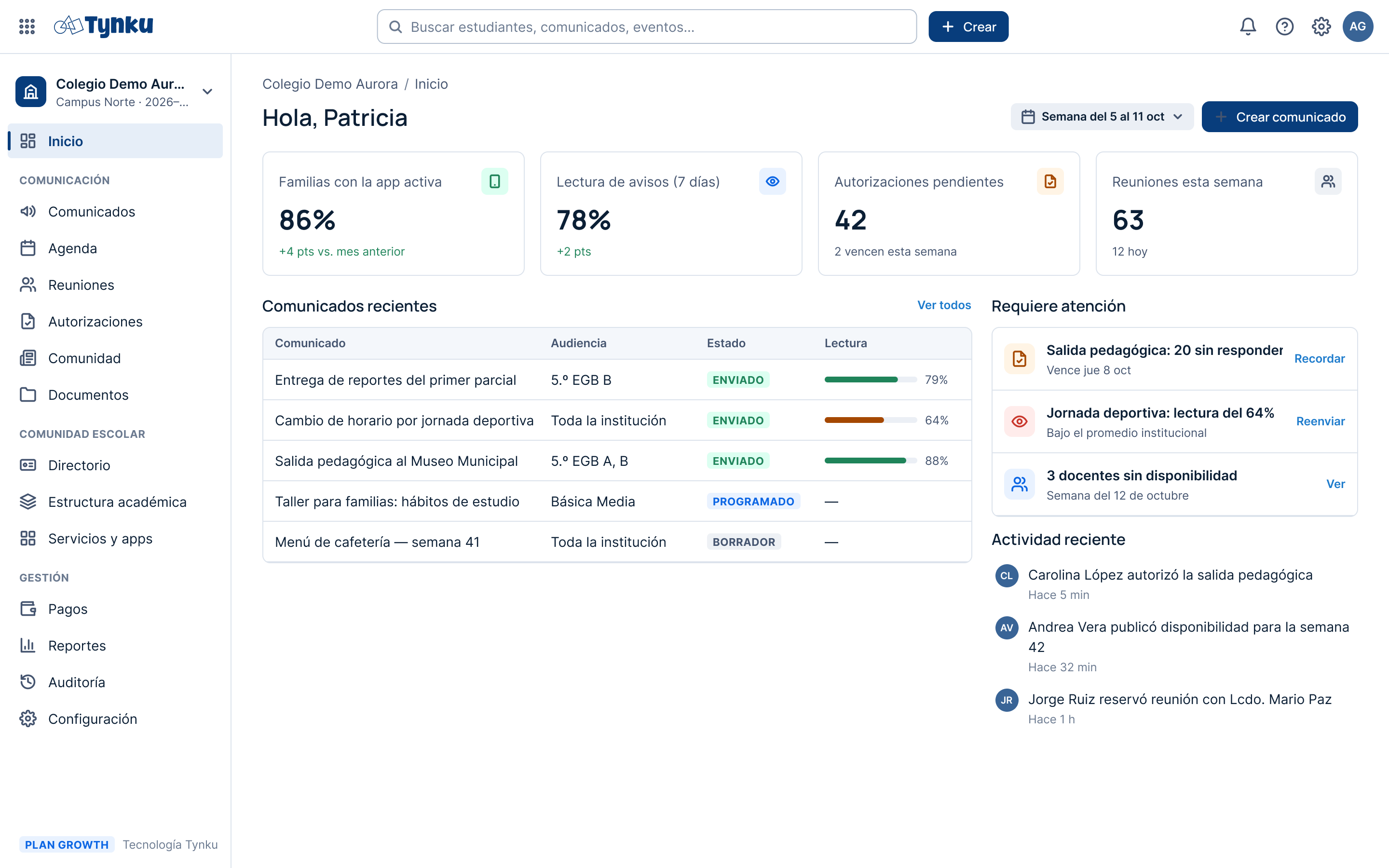Click the BORRADOR status badge
The width and height of the screenshot is (1389, 868).
743,542
